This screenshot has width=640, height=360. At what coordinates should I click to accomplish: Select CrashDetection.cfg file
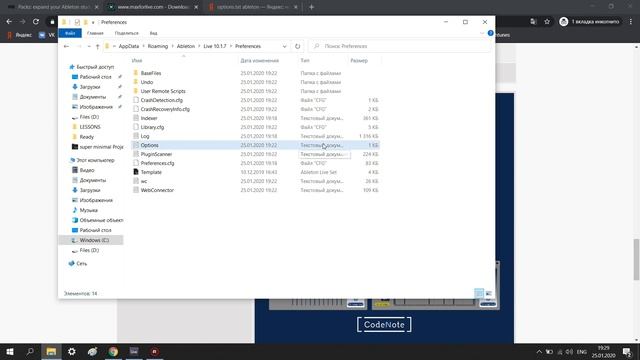162,100
